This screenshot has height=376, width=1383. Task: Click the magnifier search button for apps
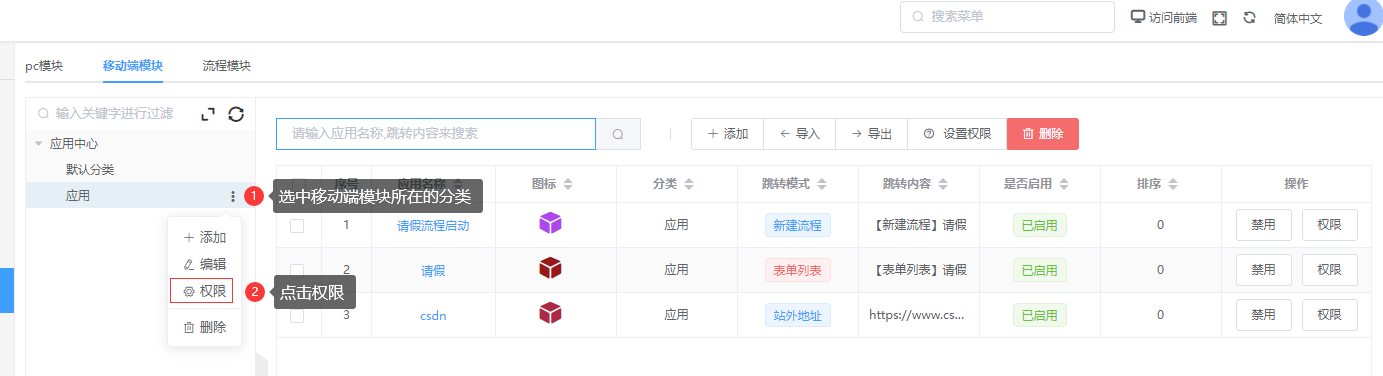(x=618, y=134)
